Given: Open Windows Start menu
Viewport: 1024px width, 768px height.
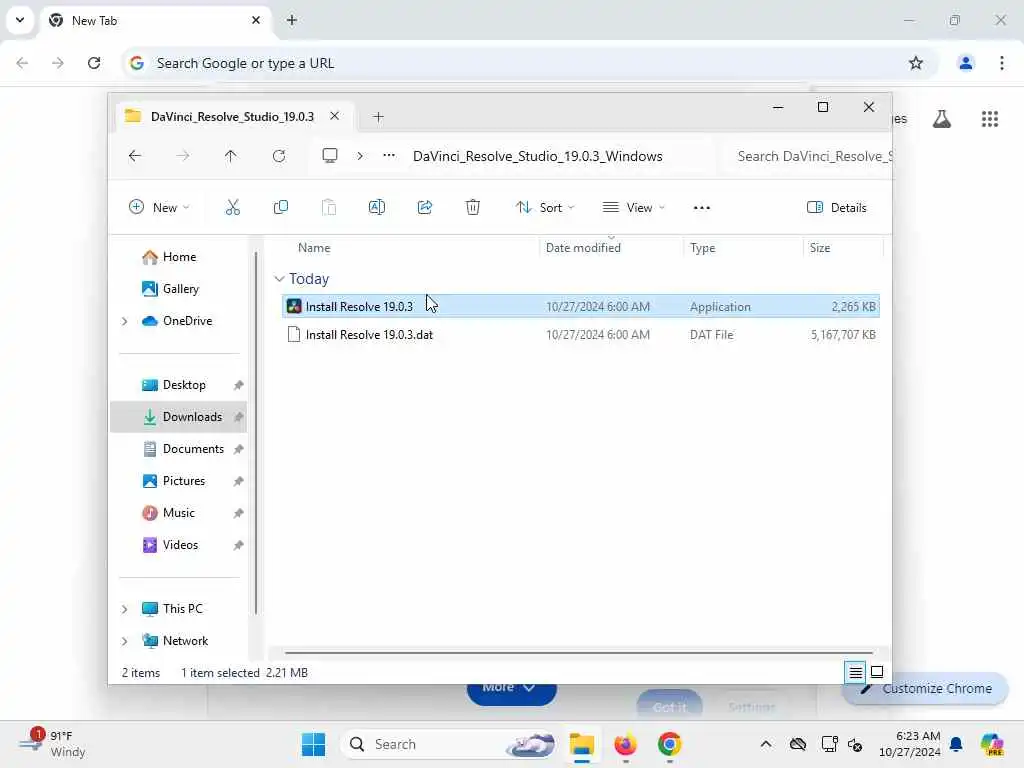Looking at the screenshot, I should click(313, 744).
